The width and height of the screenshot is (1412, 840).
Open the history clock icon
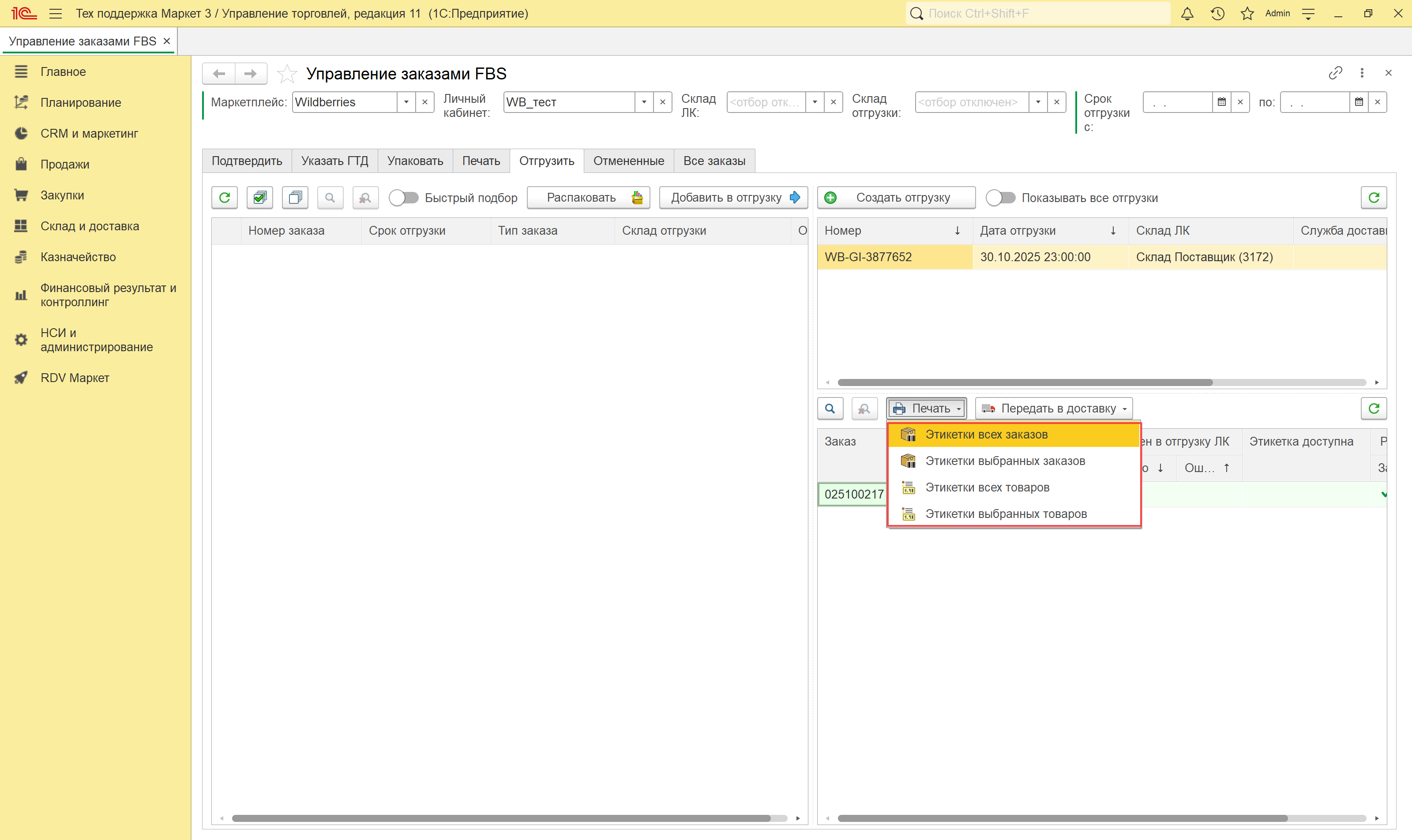[1217, 14]
